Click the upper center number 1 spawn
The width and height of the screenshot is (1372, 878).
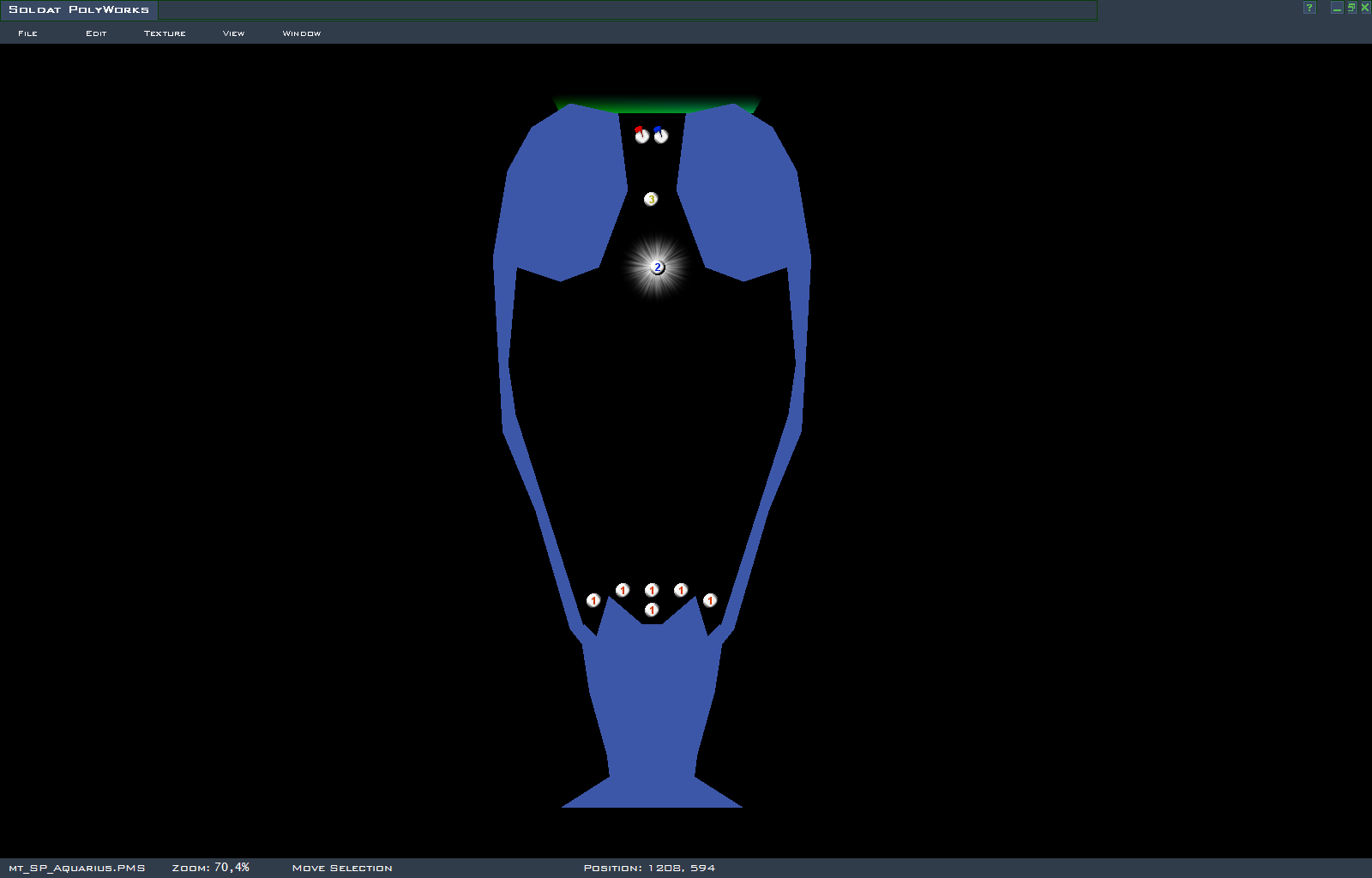[652, 590]
